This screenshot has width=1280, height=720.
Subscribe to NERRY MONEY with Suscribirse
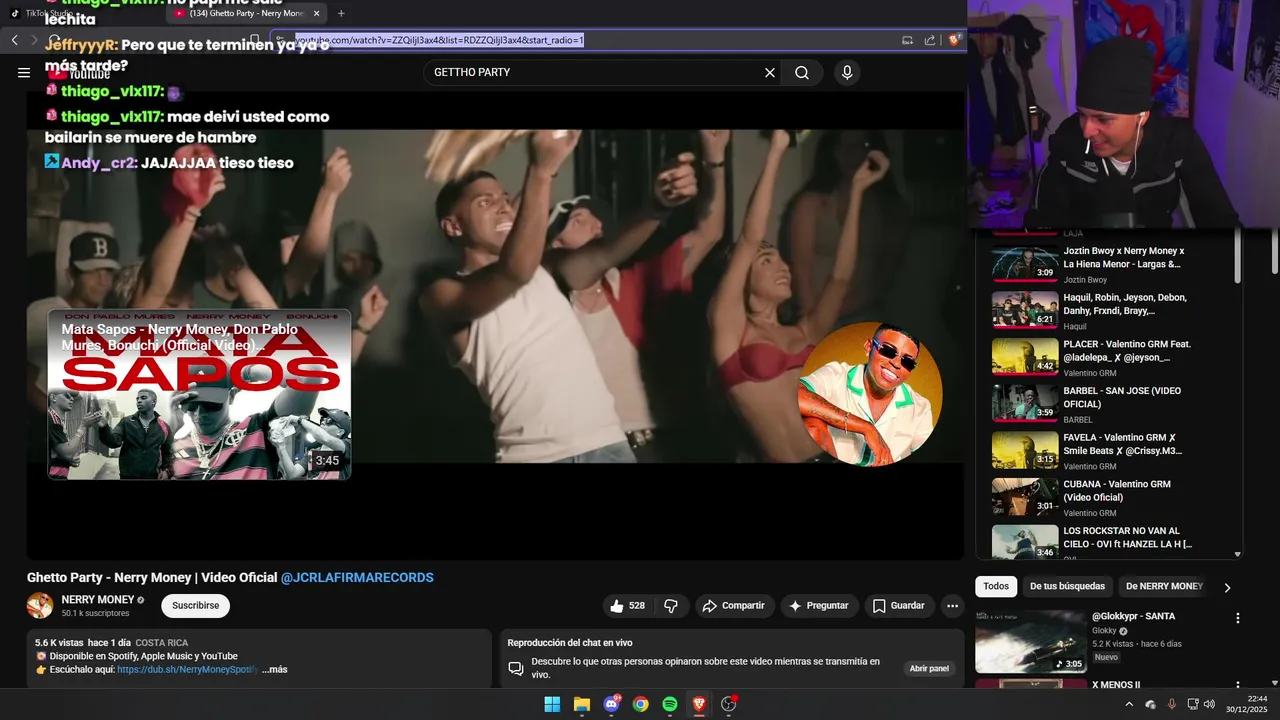[x=195, y=606]
